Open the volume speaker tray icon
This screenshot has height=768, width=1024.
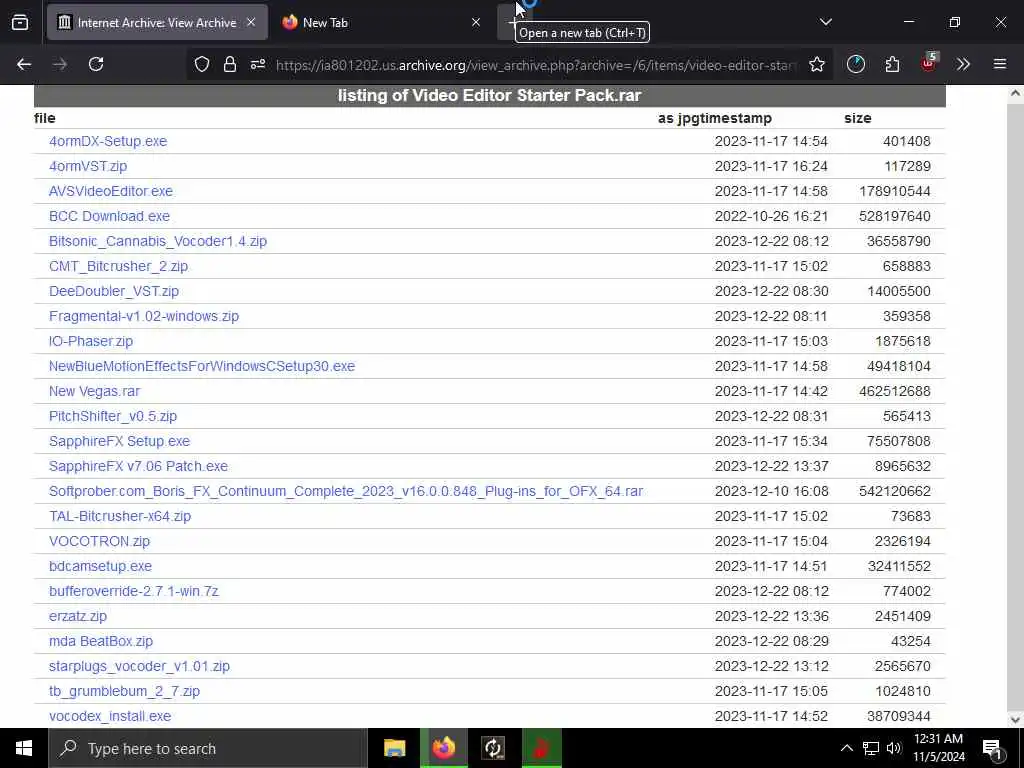894,748
